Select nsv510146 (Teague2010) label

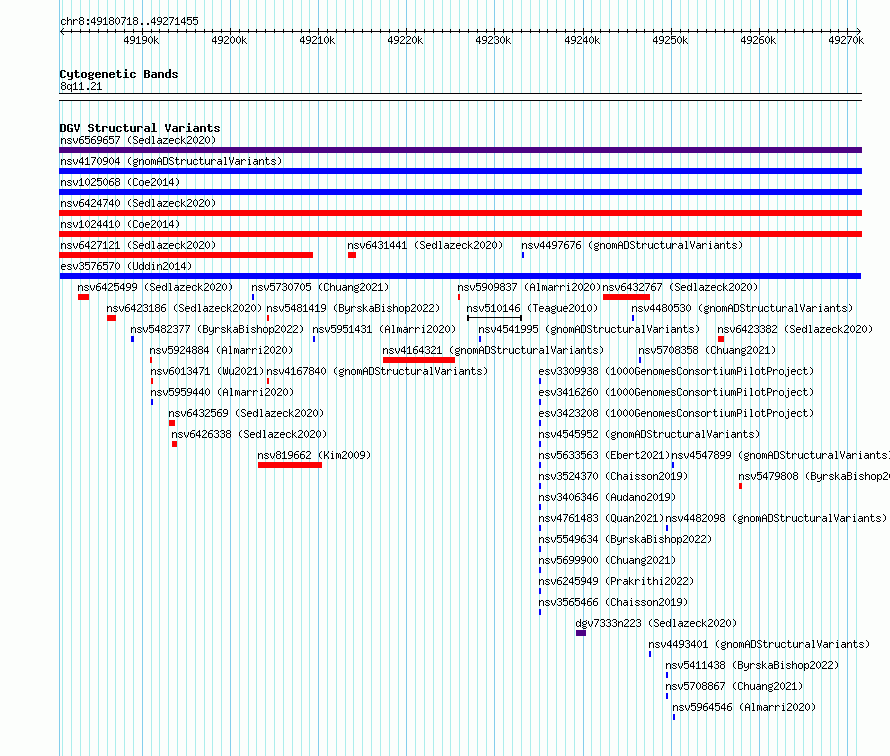point(532,308)
